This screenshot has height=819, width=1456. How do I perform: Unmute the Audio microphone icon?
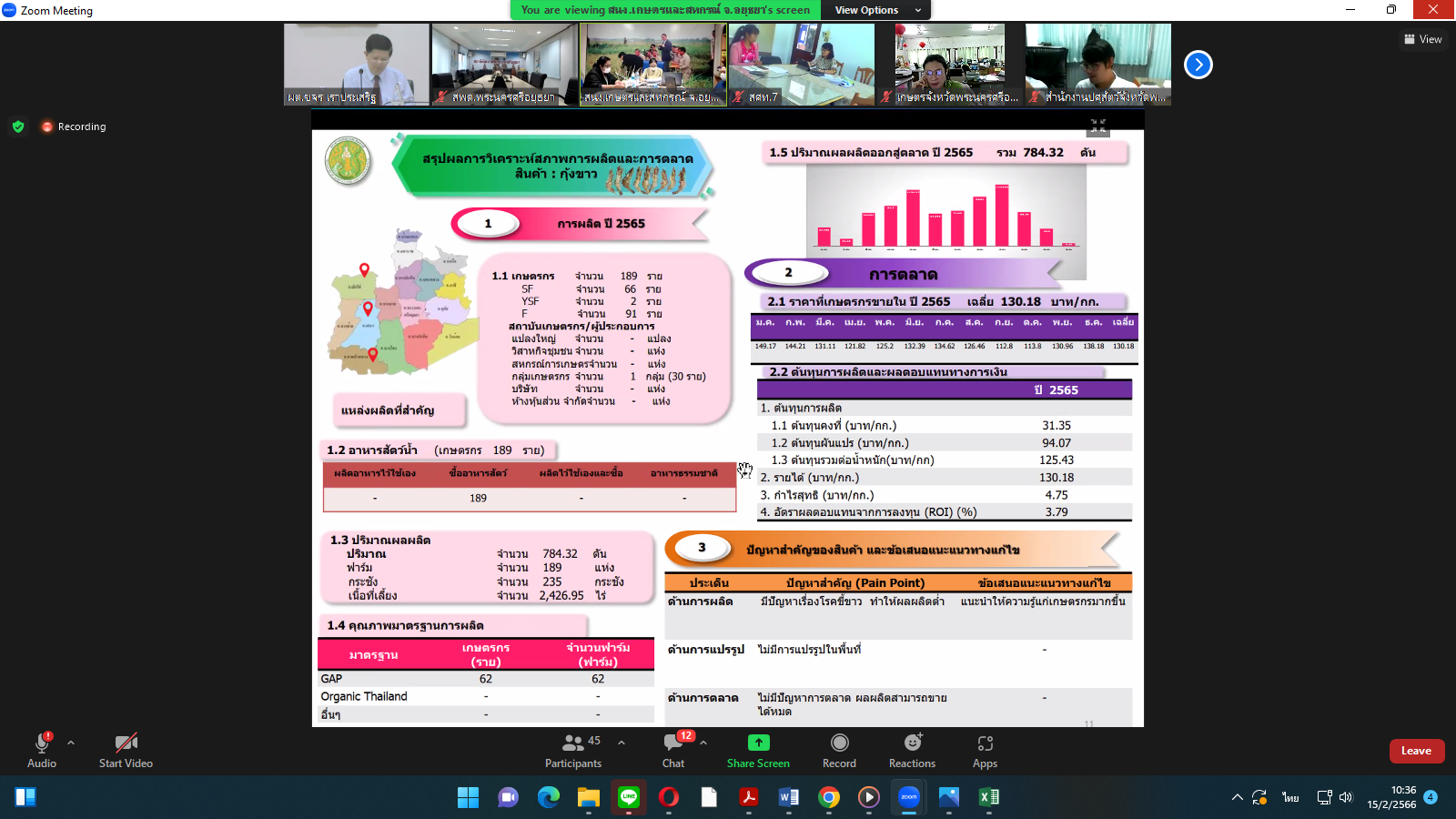[42, 743]
